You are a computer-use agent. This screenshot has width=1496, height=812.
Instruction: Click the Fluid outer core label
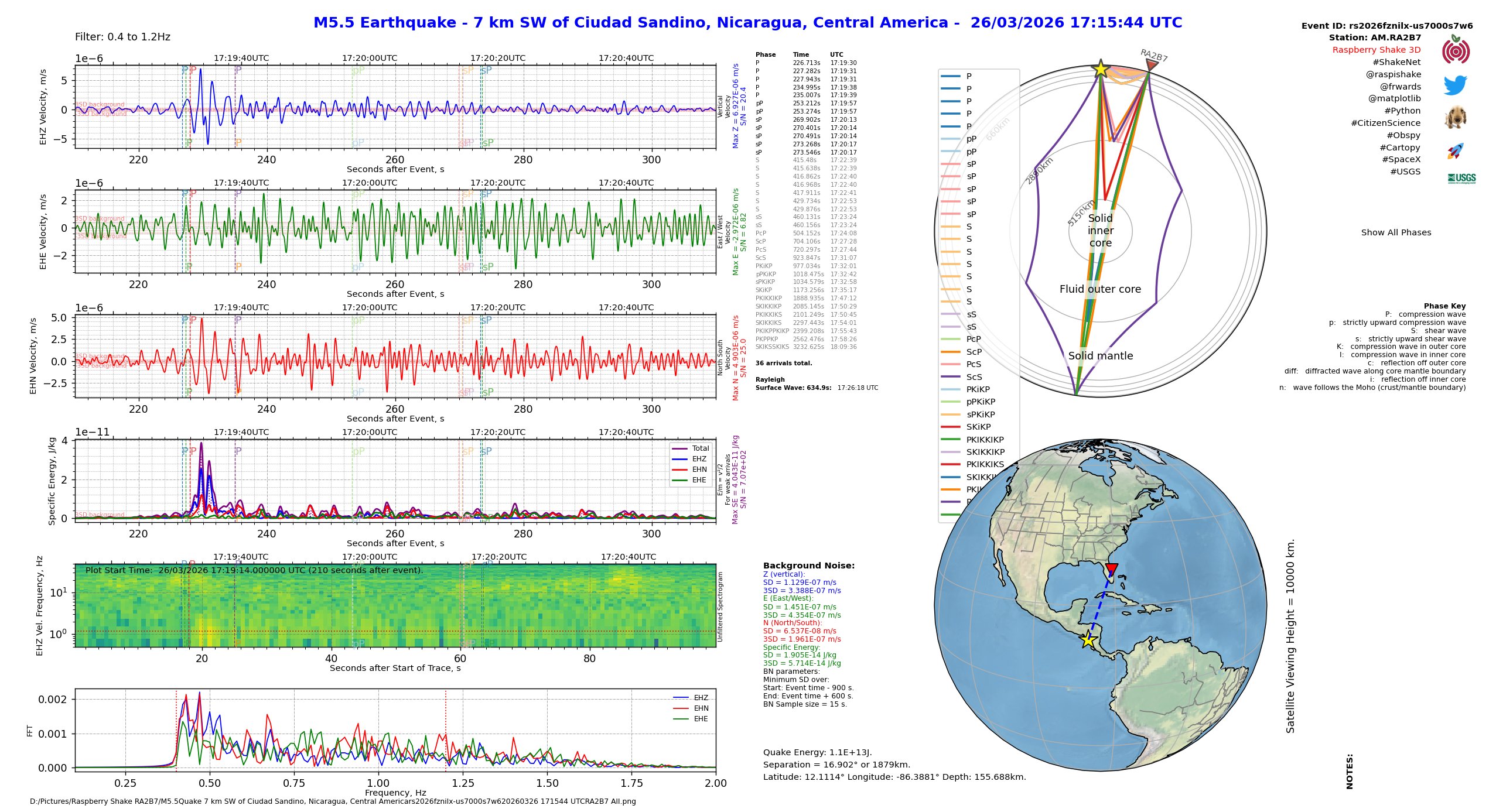pos(1100,289)
